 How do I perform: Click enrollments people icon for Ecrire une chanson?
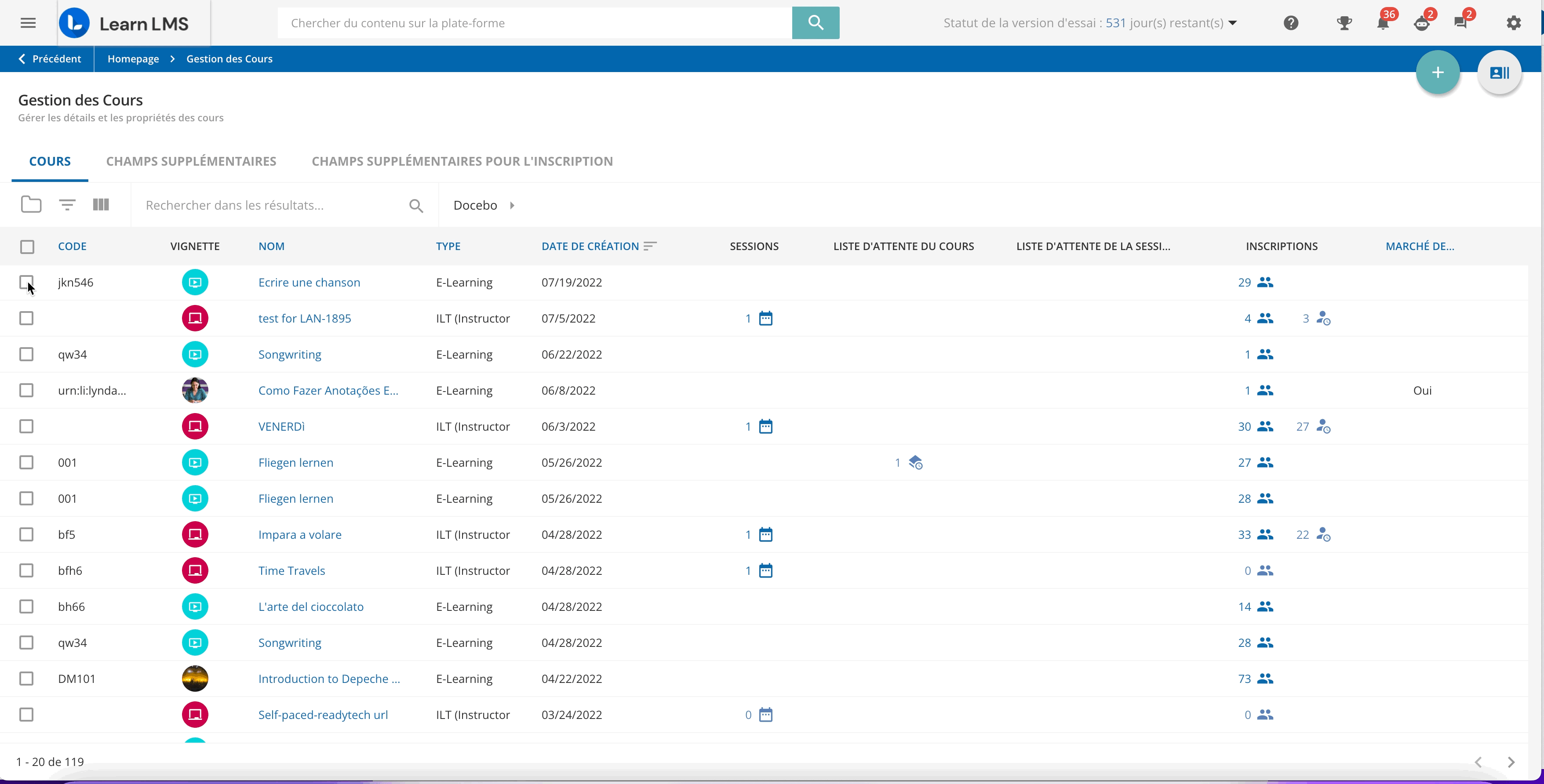click(1265, 282)
